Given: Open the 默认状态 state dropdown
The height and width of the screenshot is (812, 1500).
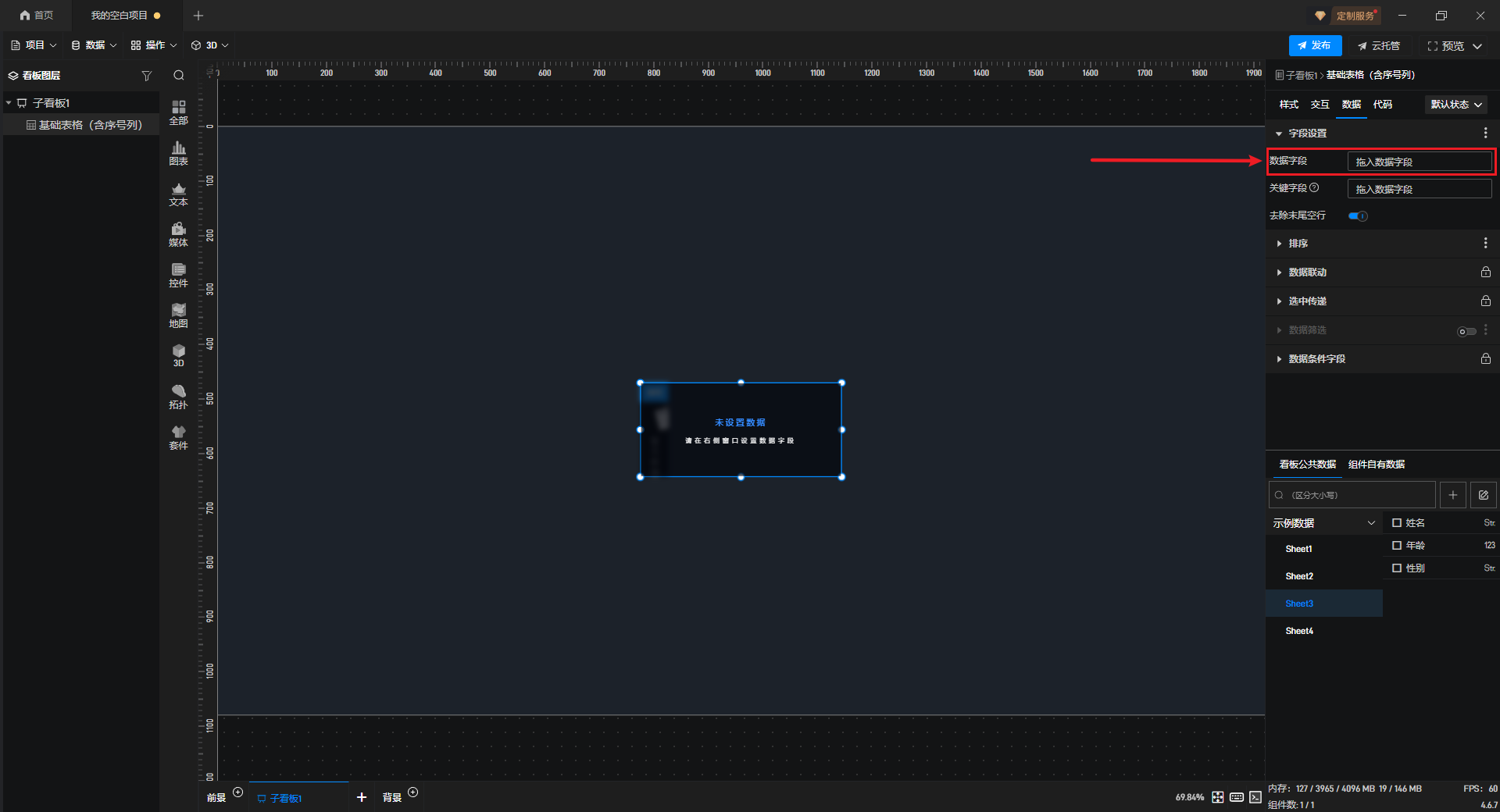Looking at the screenshot, I should coord(1455,105).
